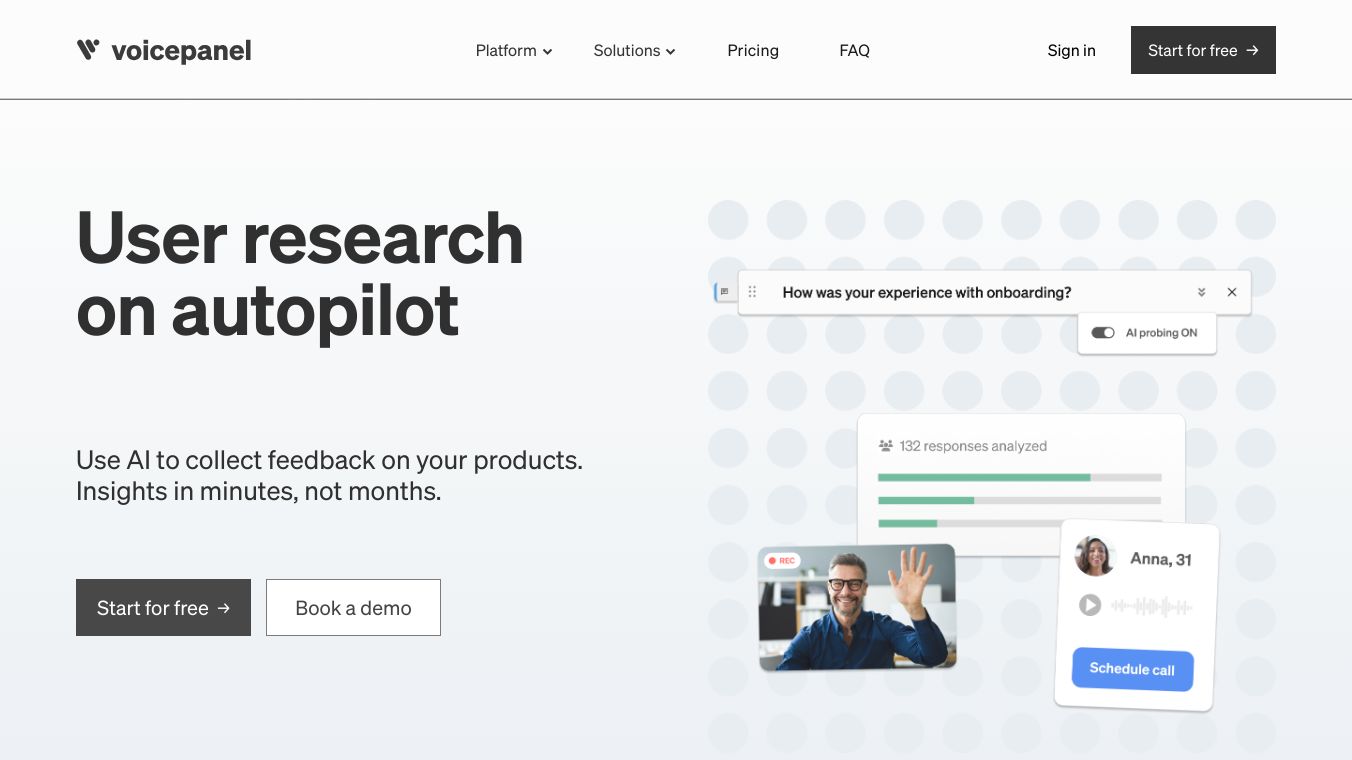Close the onboarding question card
The height and width of the screenshot is (760, 1352).
point(1232,292)
